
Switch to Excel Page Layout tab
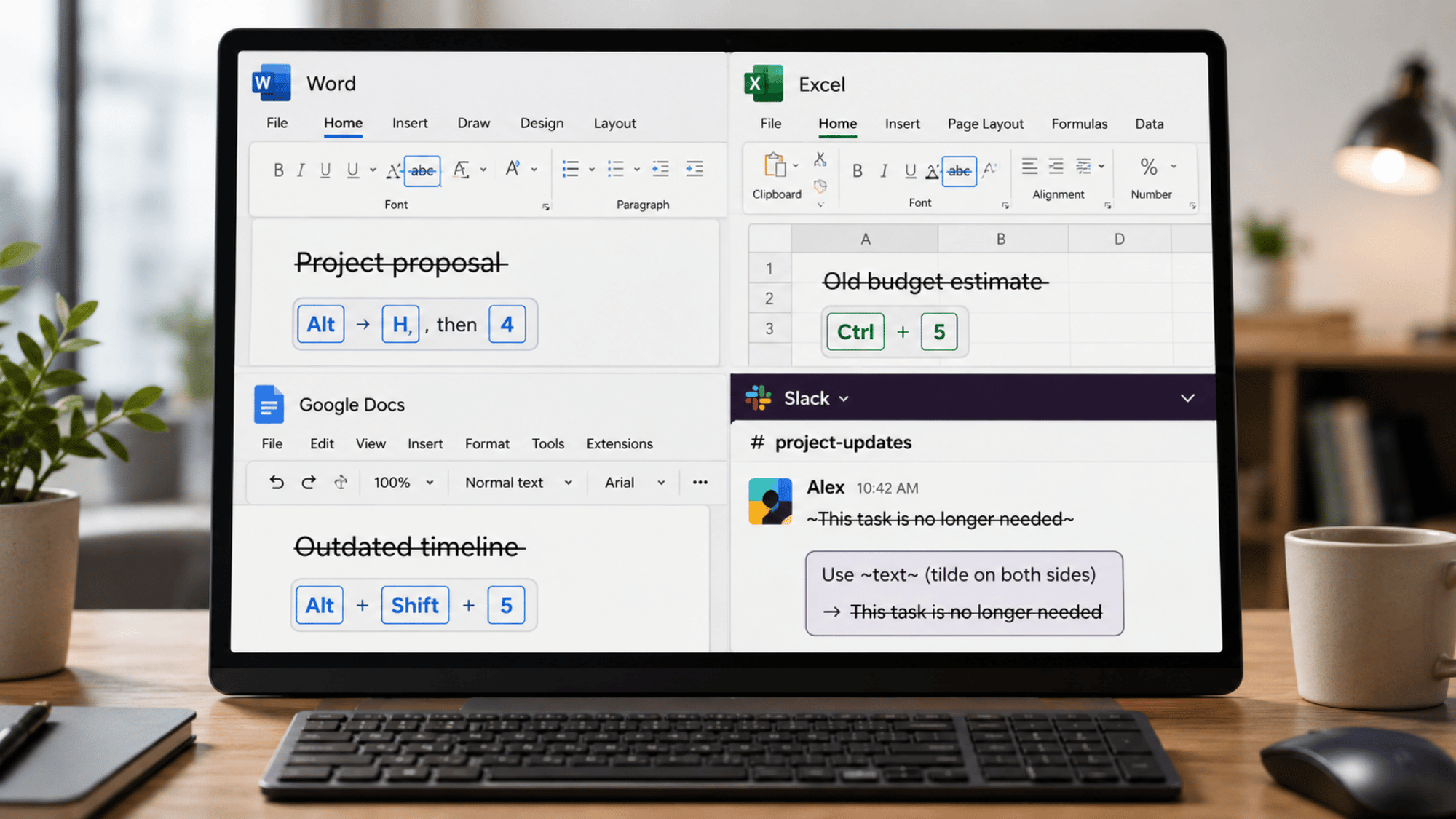coord(986,124)
